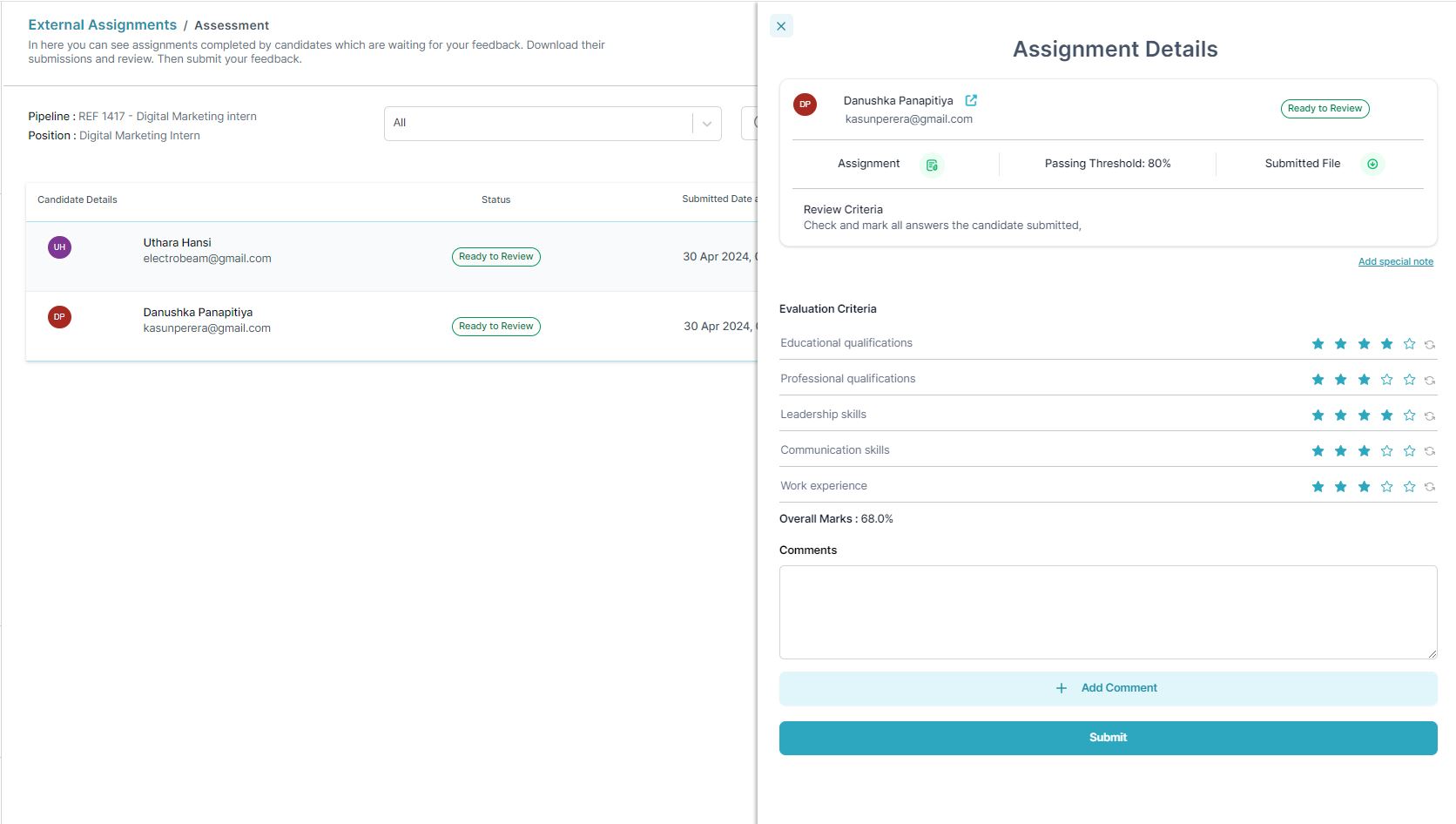Screen dimensions: 1456x824
Task: Give Leadership skills three stars
Action: (1364, 415)
